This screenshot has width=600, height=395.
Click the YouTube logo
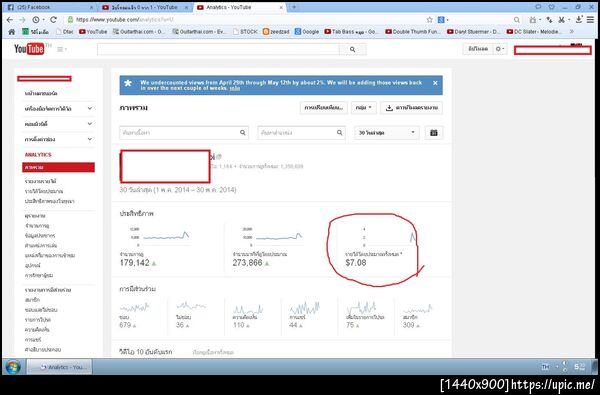click(29, 49)
